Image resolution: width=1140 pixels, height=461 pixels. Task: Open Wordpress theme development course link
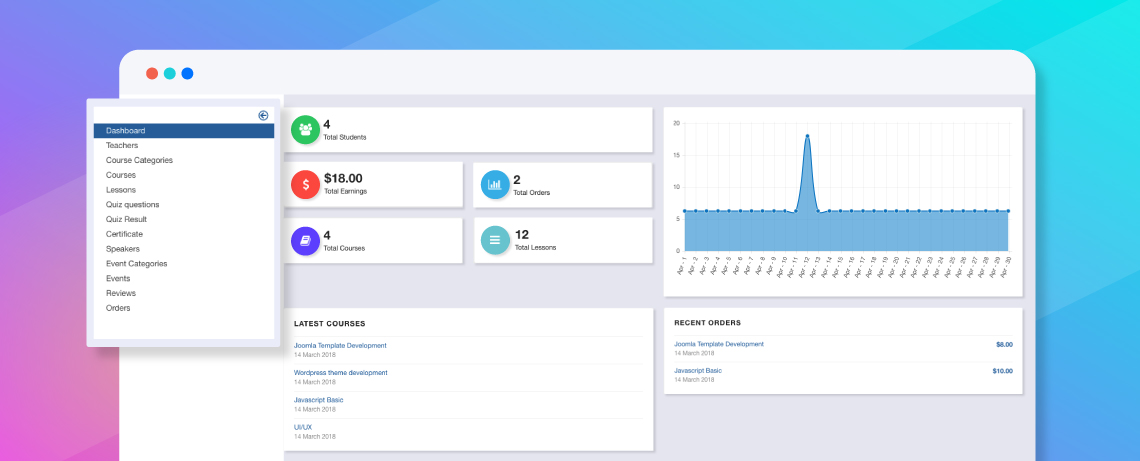tap(340, 372)
